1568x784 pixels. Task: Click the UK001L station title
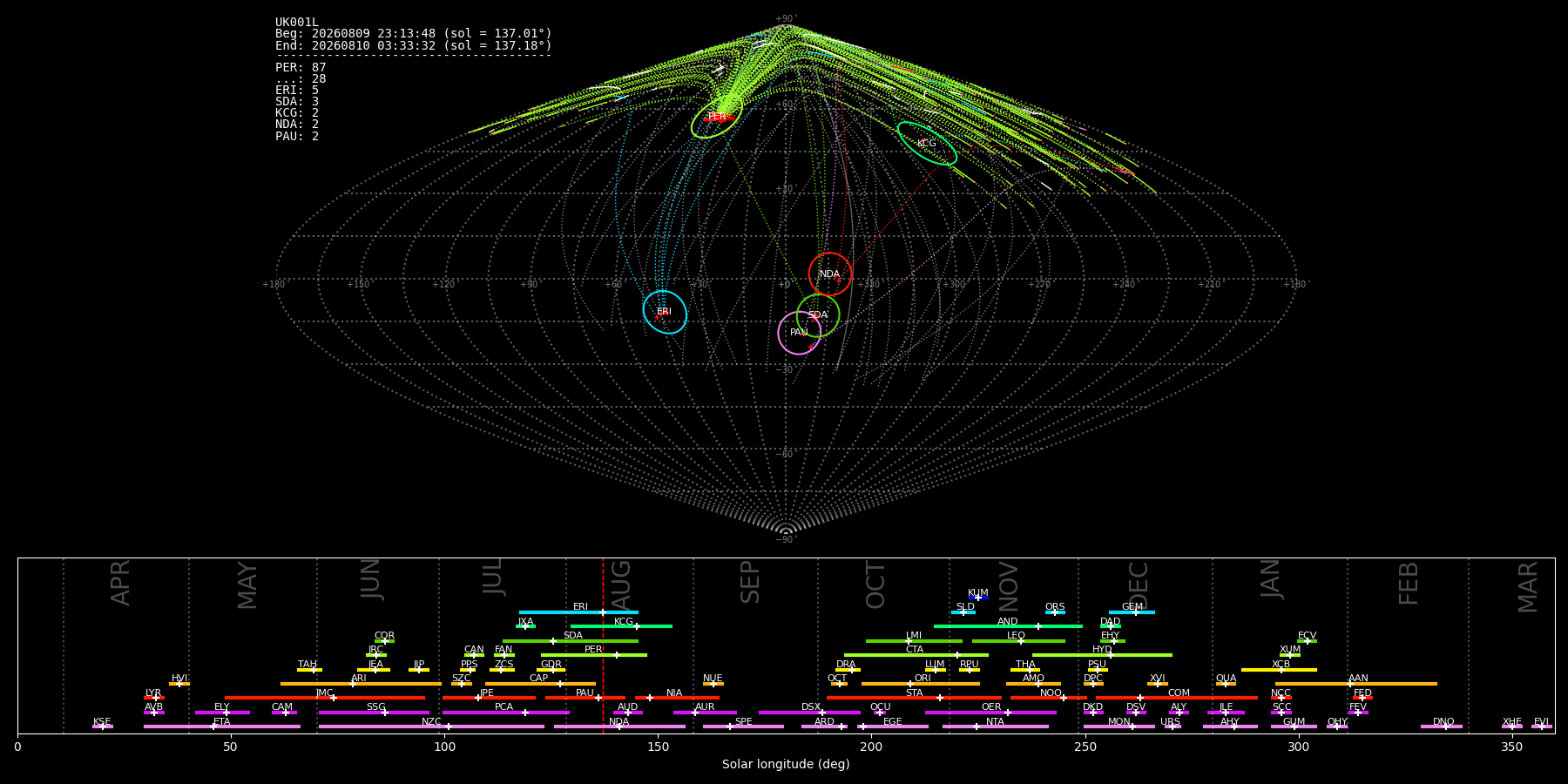(297, 23)
